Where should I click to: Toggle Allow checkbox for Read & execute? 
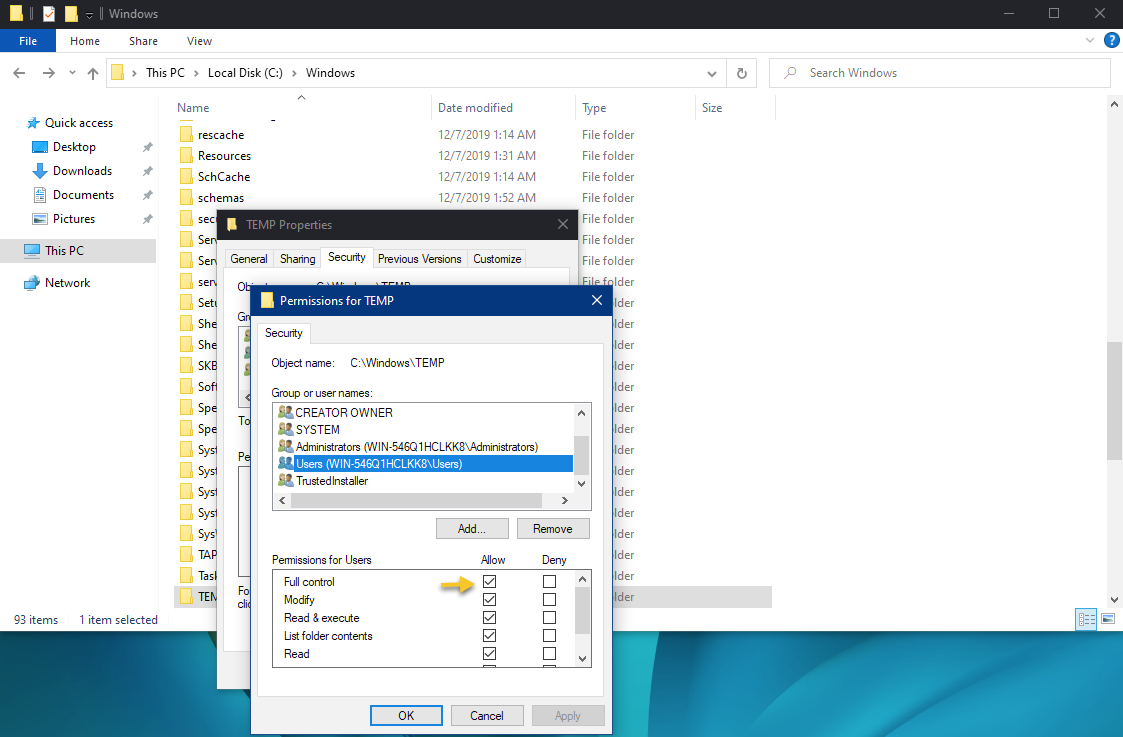tap(490, 617)
